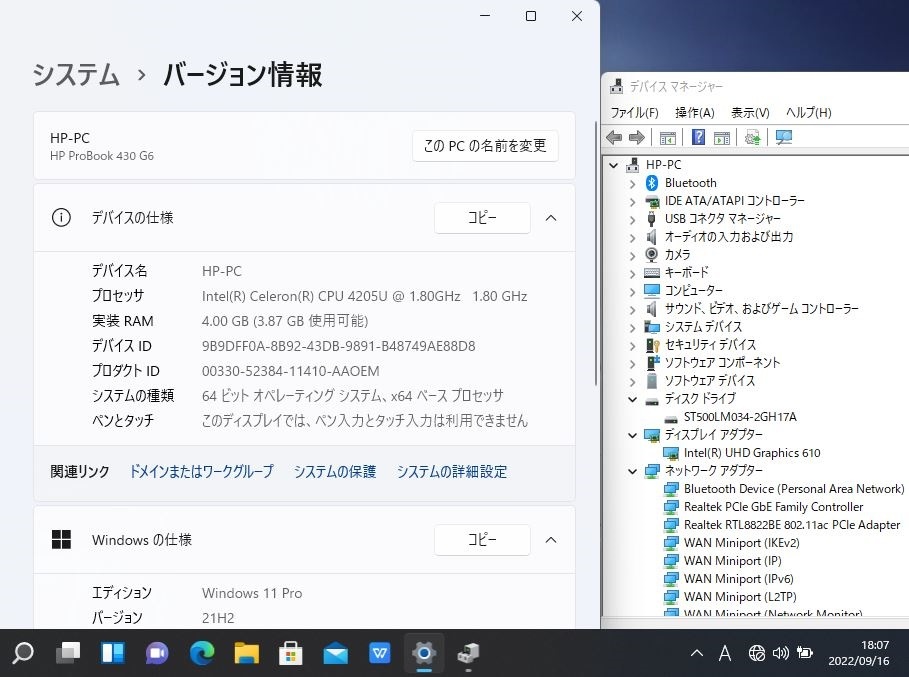
Task: Open the Chat (Teams) taskbar icon
Action: 157,653
